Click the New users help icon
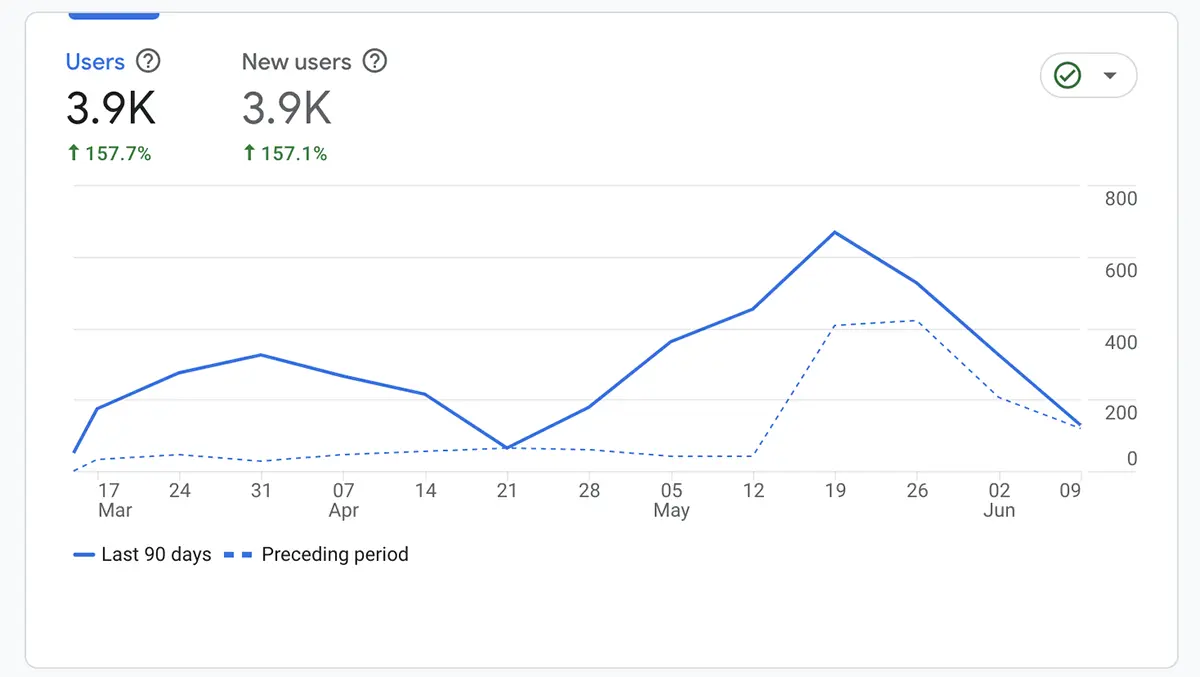This screenshot has width=1200, height=677. coord(375,61)
